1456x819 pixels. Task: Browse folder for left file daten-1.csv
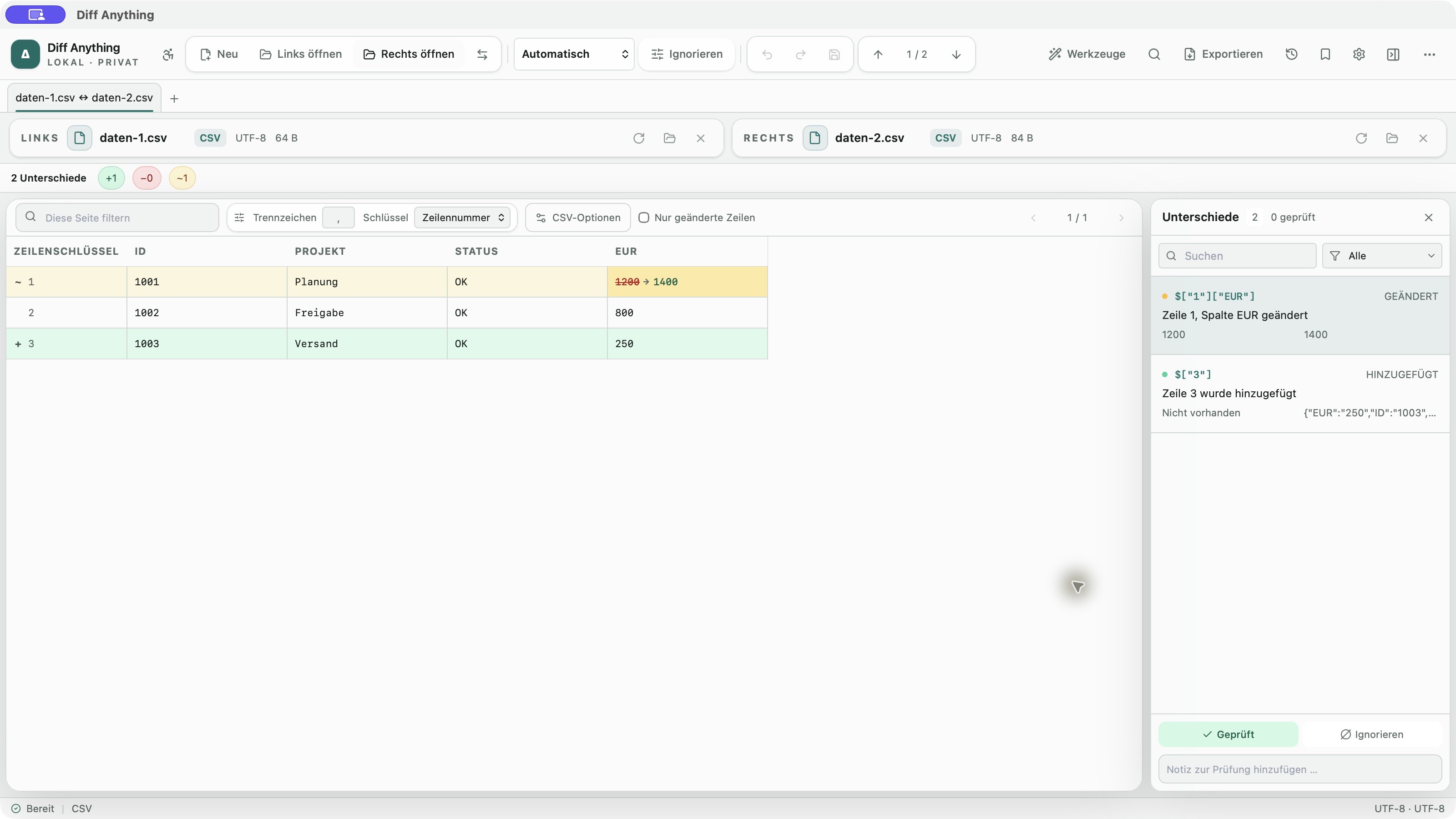(670, 138)
